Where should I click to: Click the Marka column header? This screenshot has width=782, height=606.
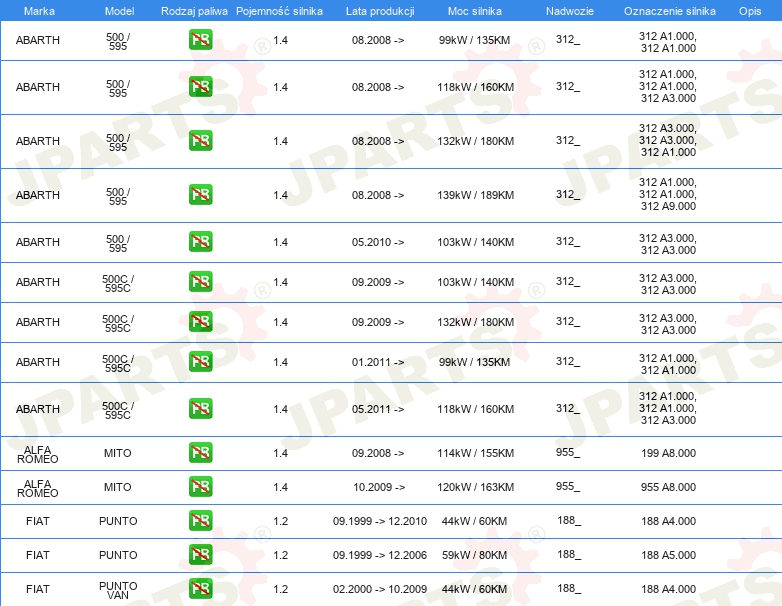coord(39,11)
